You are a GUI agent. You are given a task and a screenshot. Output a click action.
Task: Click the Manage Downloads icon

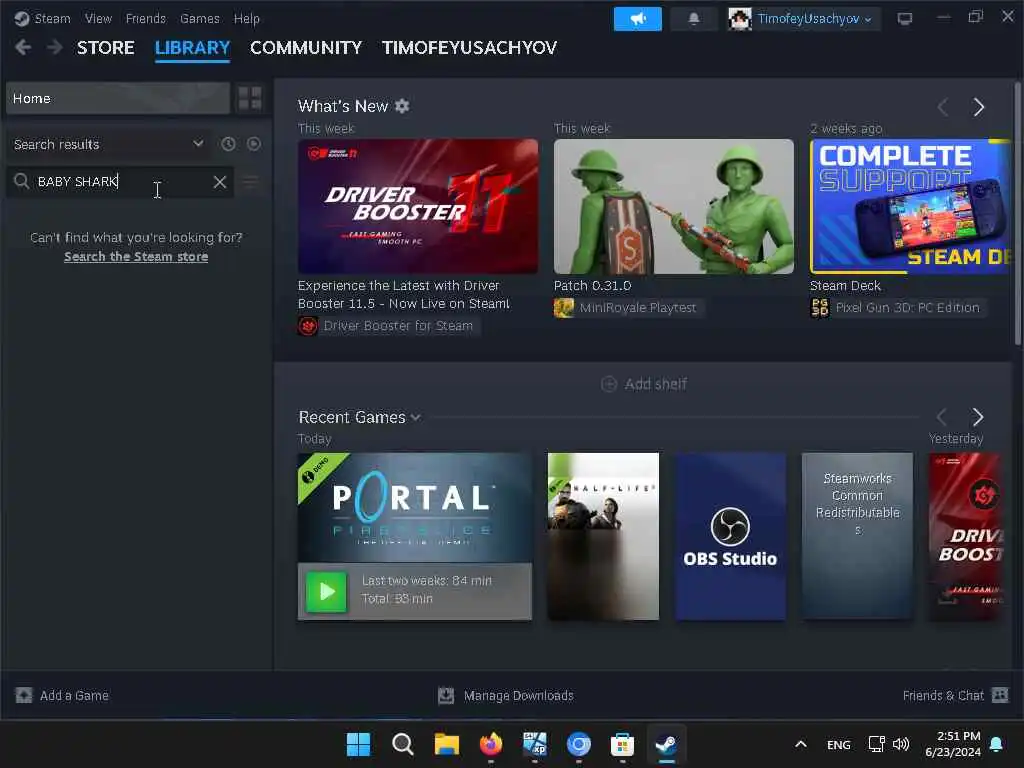click(x=446, y=696)
